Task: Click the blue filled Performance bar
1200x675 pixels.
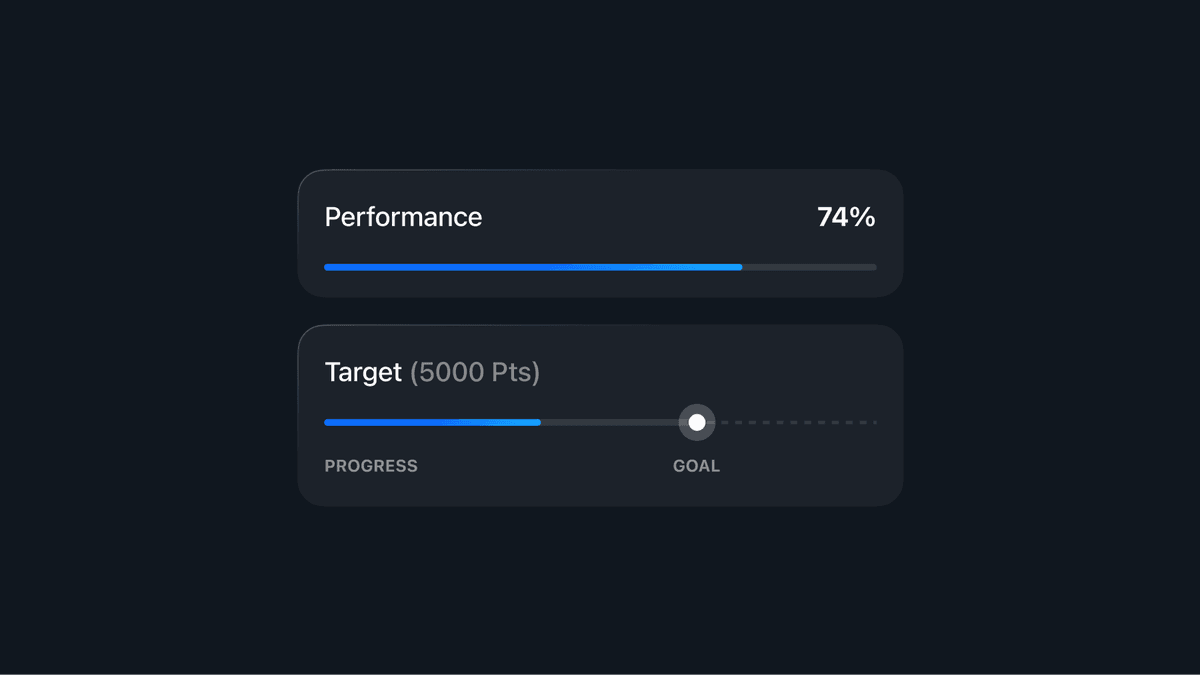Action: click(532, 267)
